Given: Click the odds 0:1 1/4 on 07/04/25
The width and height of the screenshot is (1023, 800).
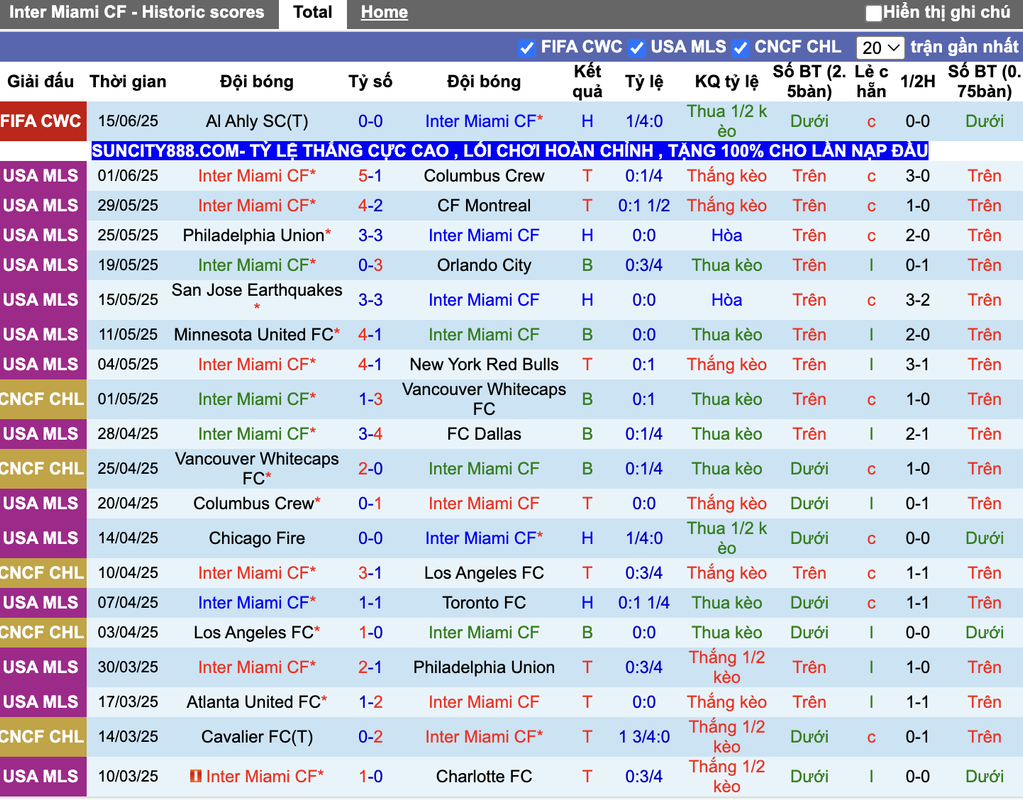Looking at the screenshot, I should pyautogui.click(x=643, y=603).
